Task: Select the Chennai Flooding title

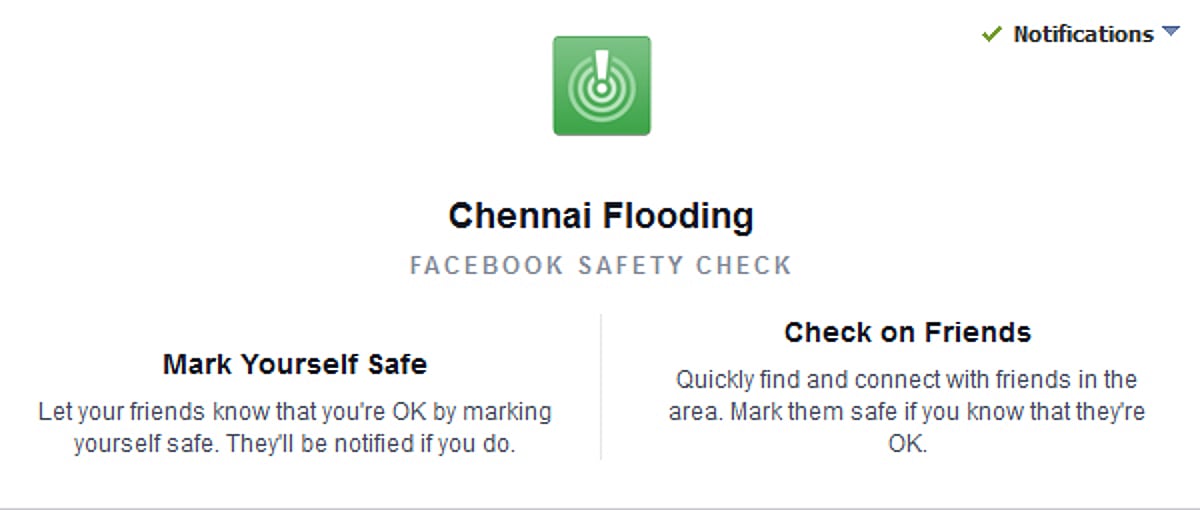Action: (600, 216)
